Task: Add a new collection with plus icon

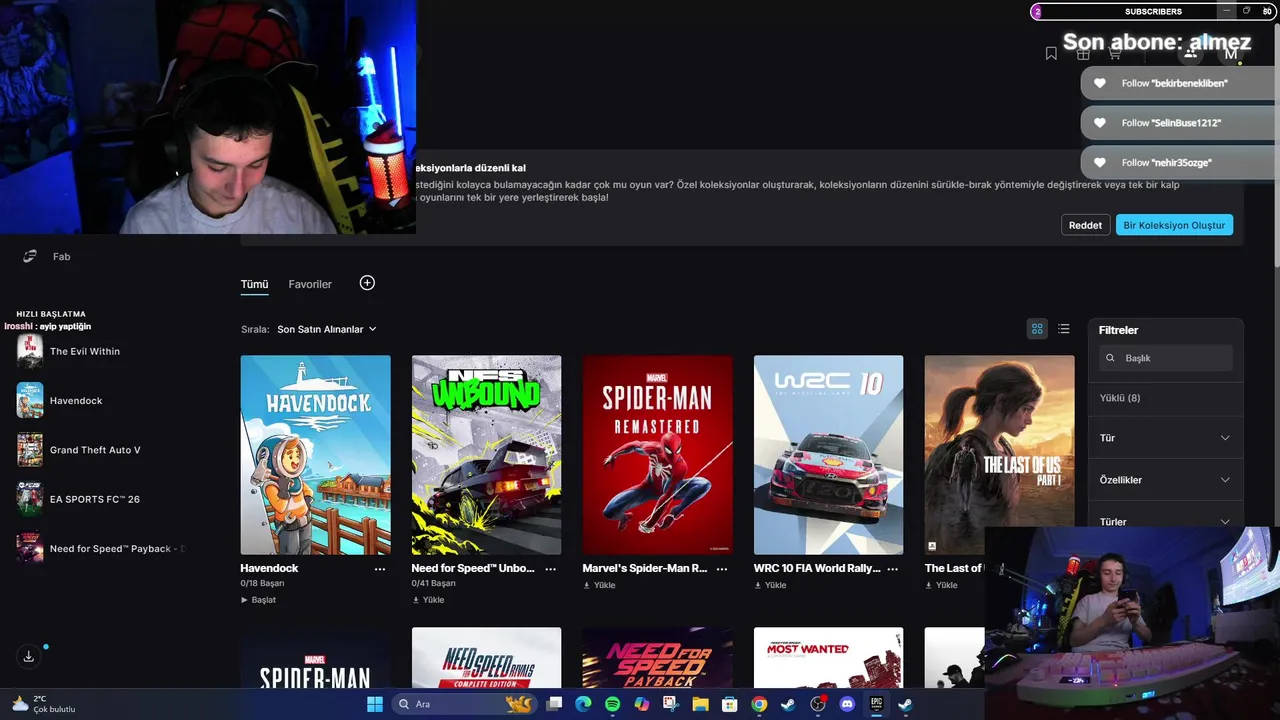Action: [x=367, y=283]
